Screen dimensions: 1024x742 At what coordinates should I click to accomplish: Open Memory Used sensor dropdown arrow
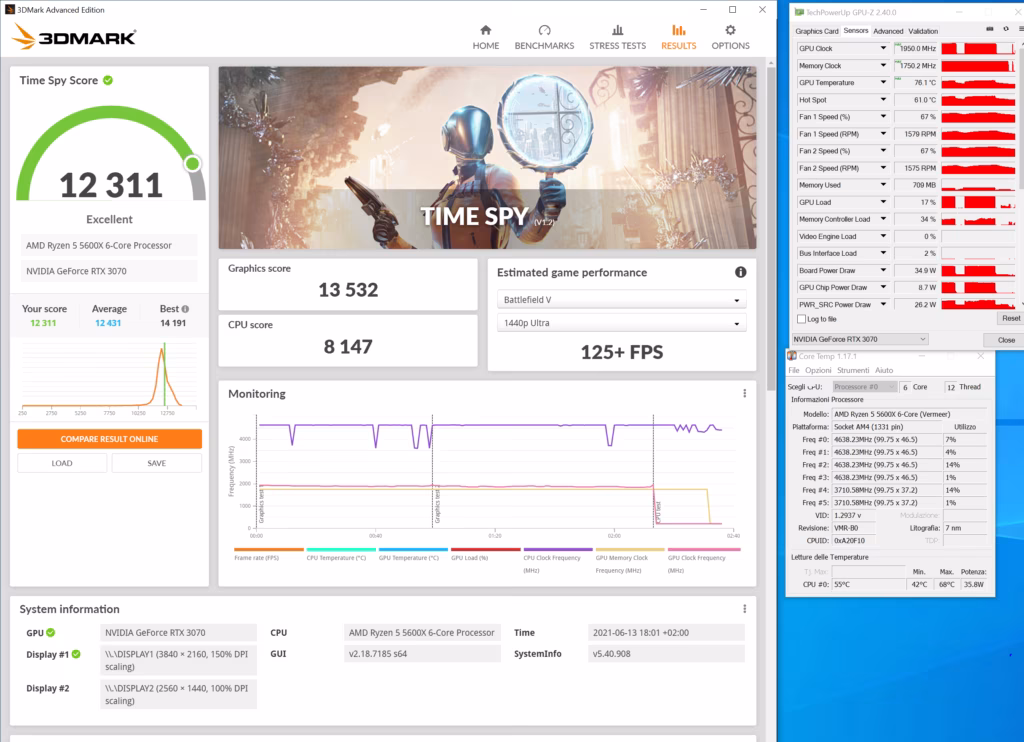coord(883,185)
